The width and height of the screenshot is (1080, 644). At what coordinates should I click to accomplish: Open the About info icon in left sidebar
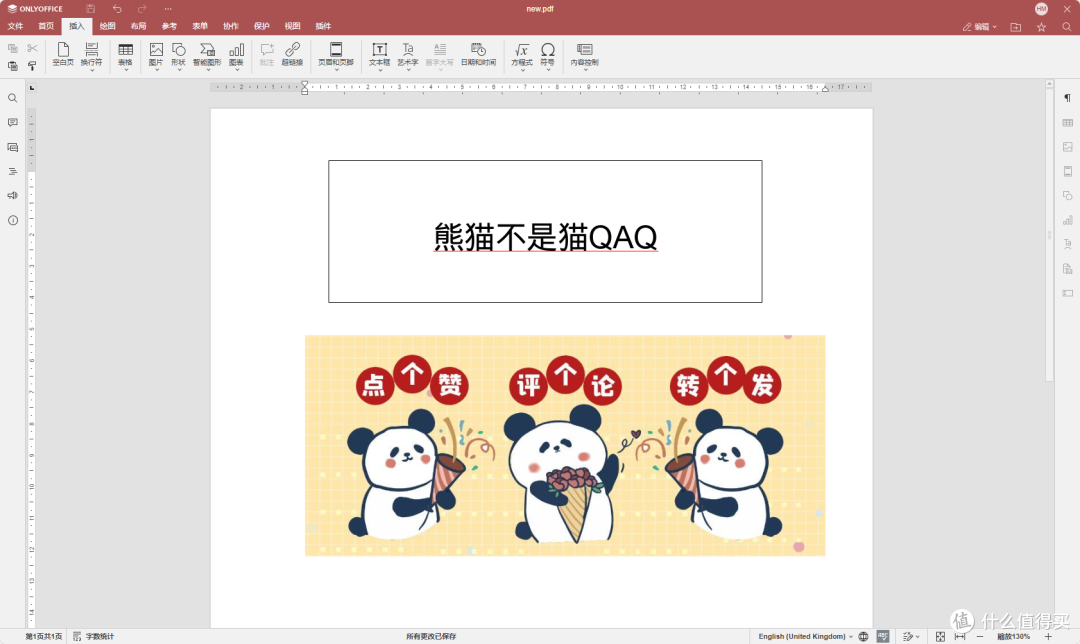[12, 220]
